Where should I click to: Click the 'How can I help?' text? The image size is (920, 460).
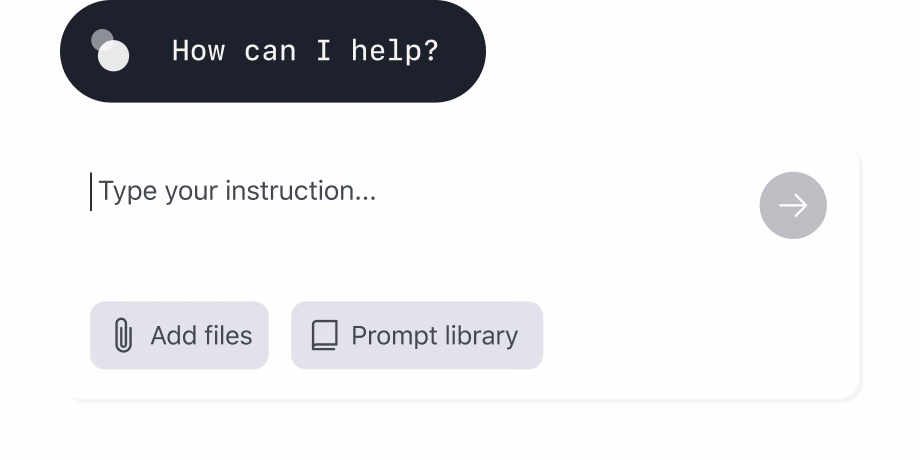(305, 51)
